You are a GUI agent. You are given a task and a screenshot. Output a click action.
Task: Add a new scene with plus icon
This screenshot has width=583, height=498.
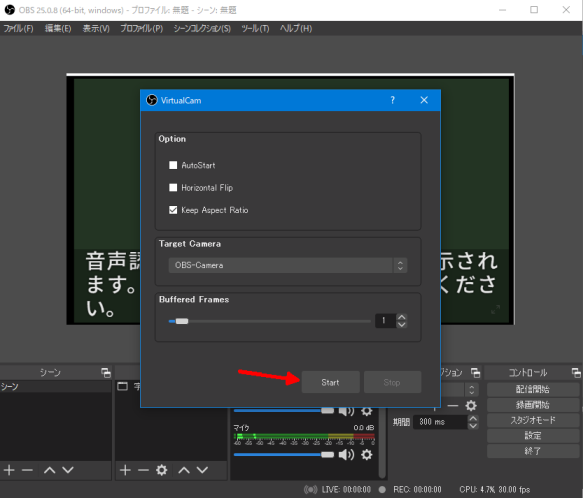pos(9,470)
